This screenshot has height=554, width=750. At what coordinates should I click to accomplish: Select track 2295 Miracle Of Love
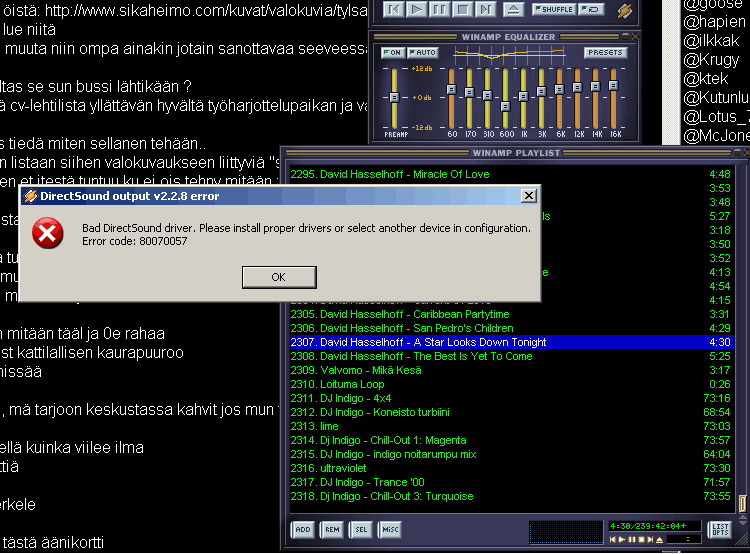pyautogui.click(x=511, y=174)
